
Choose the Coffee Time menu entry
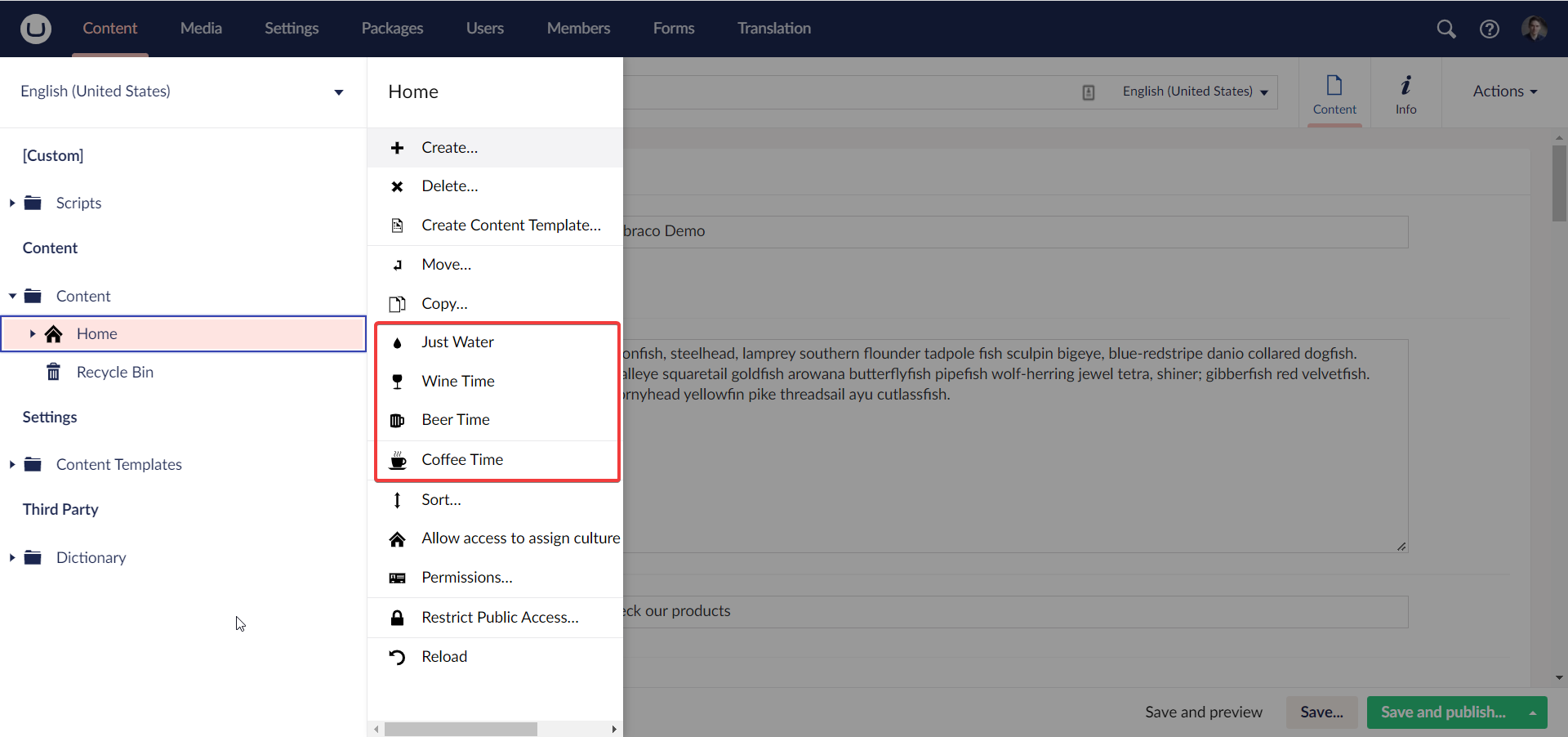(497, 460)
